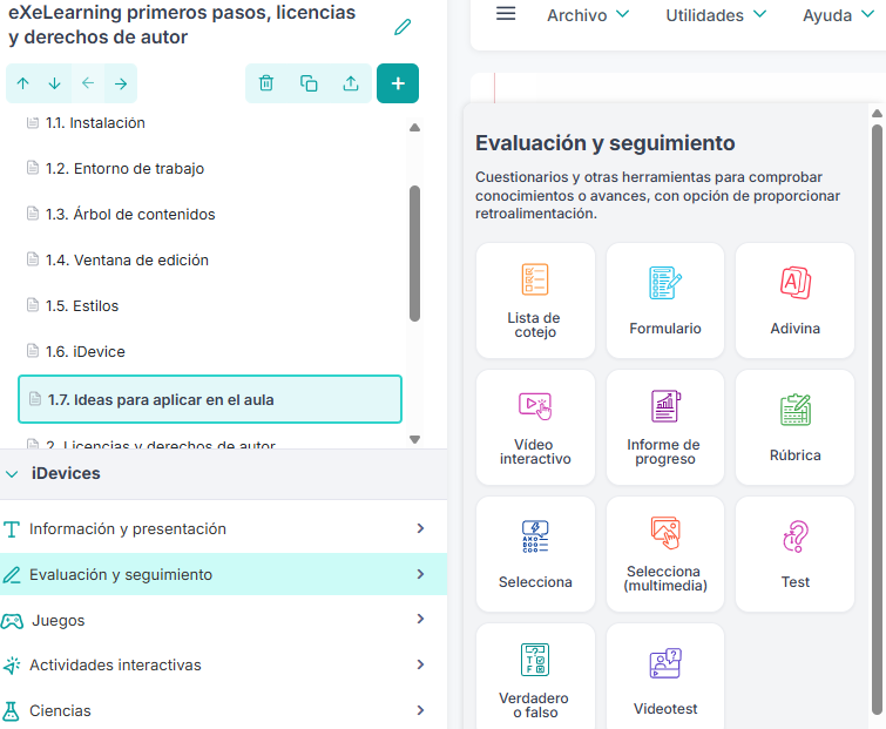
Task: Open the Ayuda menu
Action: coord(839,15)
